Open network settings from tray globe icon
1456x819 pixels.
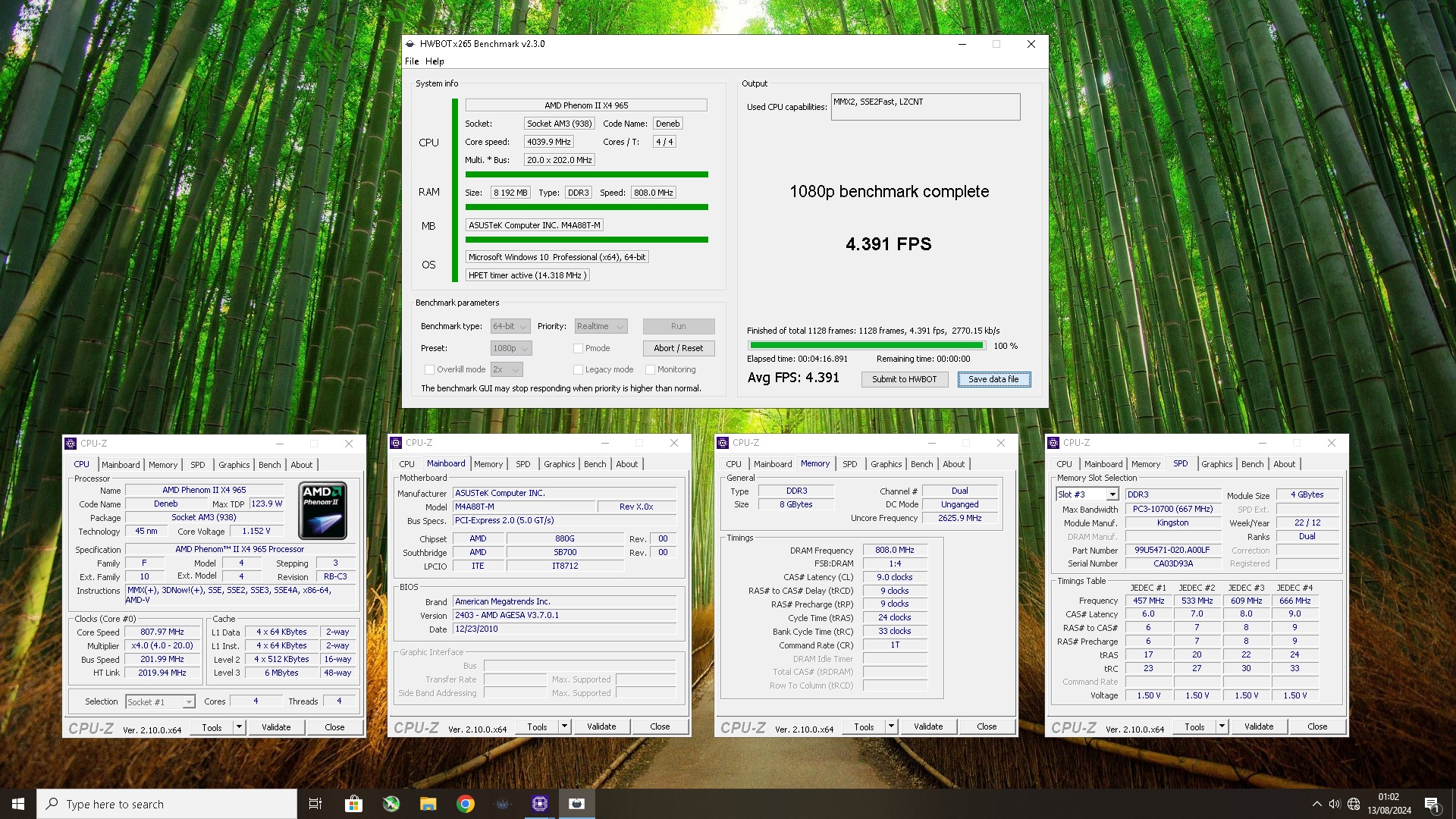(1354, 804)
